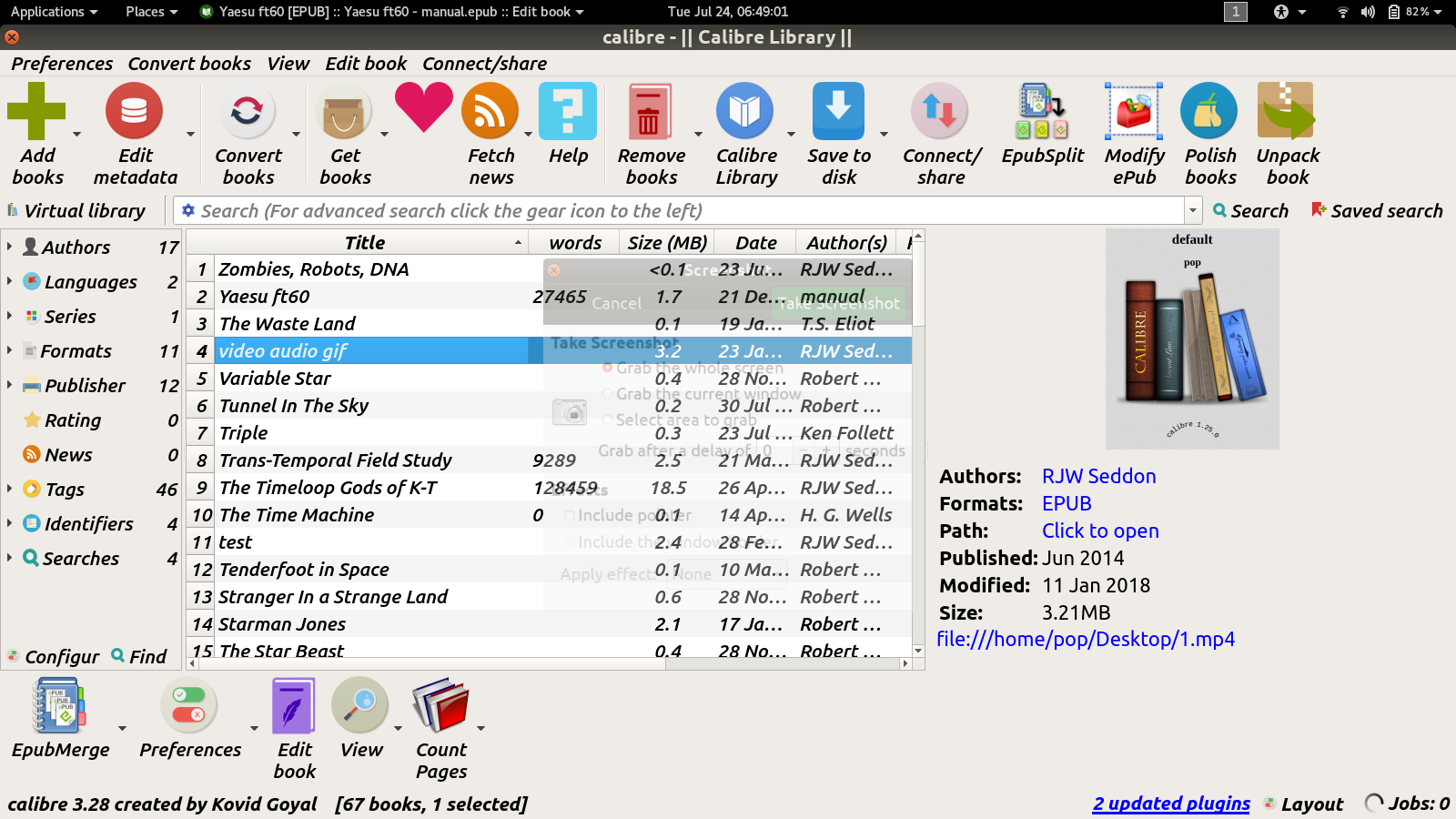Open the system volume icon in top bar
1456x819 pixels.
(x=1368, y=12)
